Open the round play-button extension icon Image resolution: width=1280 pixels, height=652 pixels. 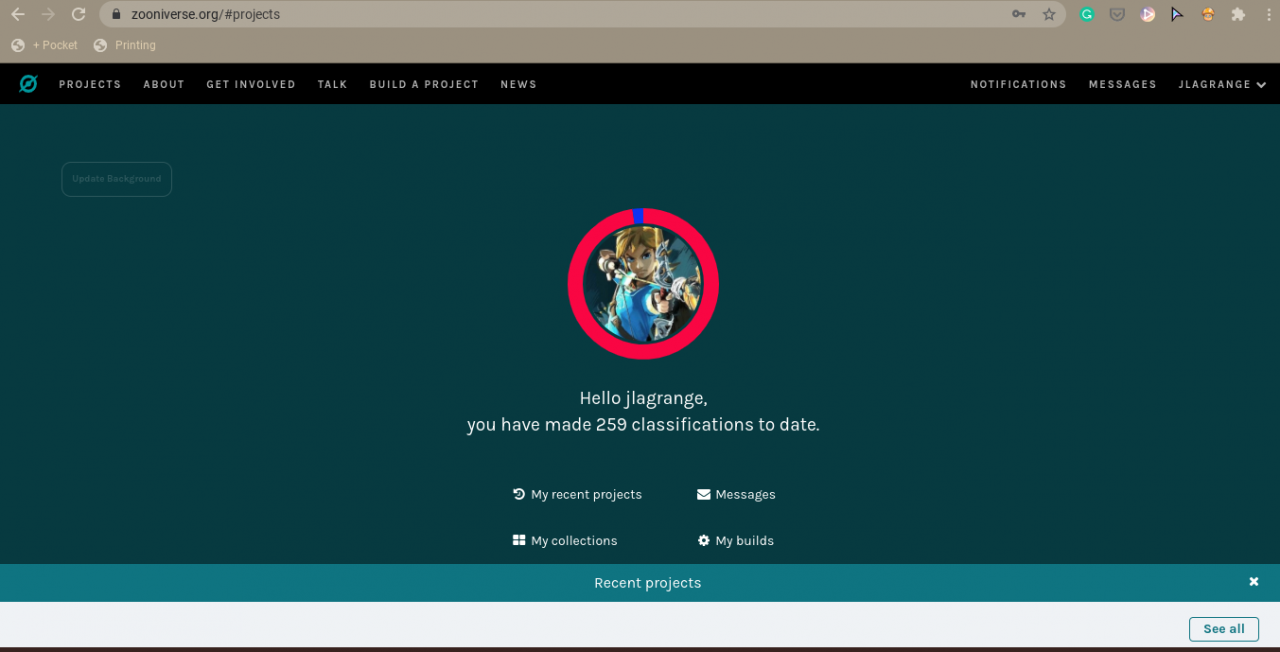tap(1148, 14)
